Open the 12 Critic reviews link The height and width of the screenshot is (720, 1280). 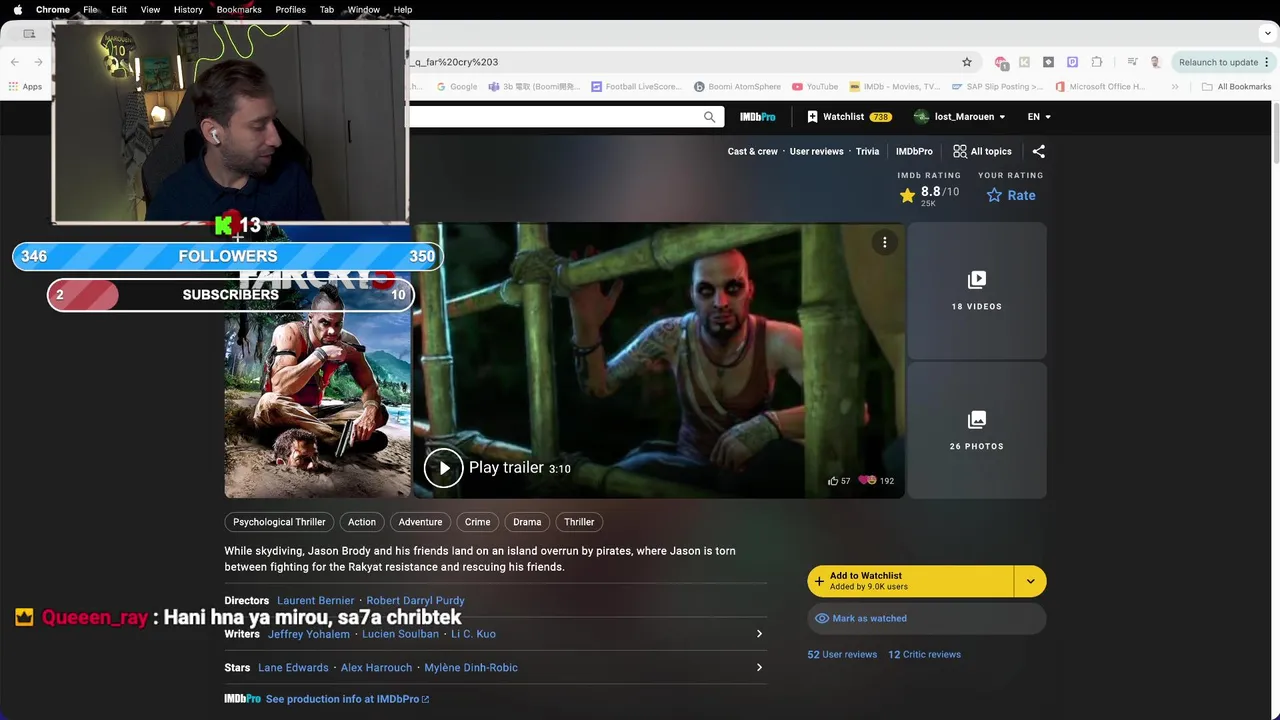[x=924, y=655]
